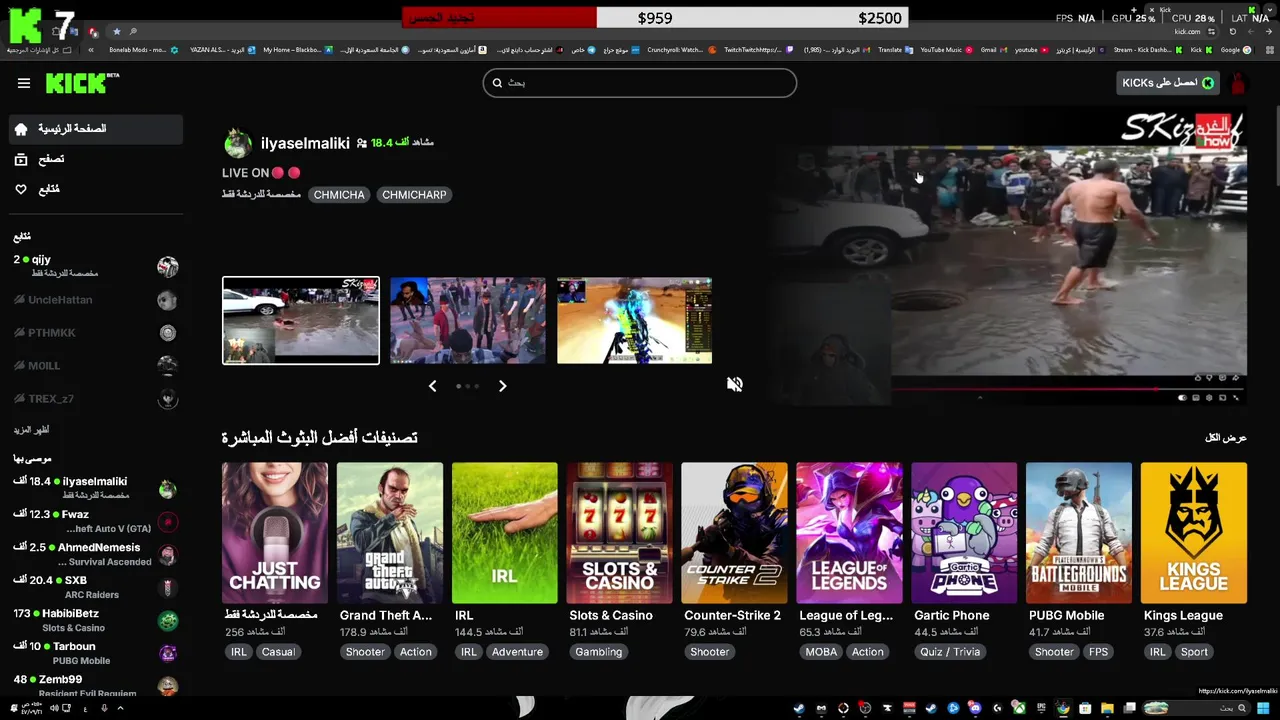Open Discord from the taskbar
Image resolution: width=1280 pixels, height=720 pixels.
(x=974, y=708)
